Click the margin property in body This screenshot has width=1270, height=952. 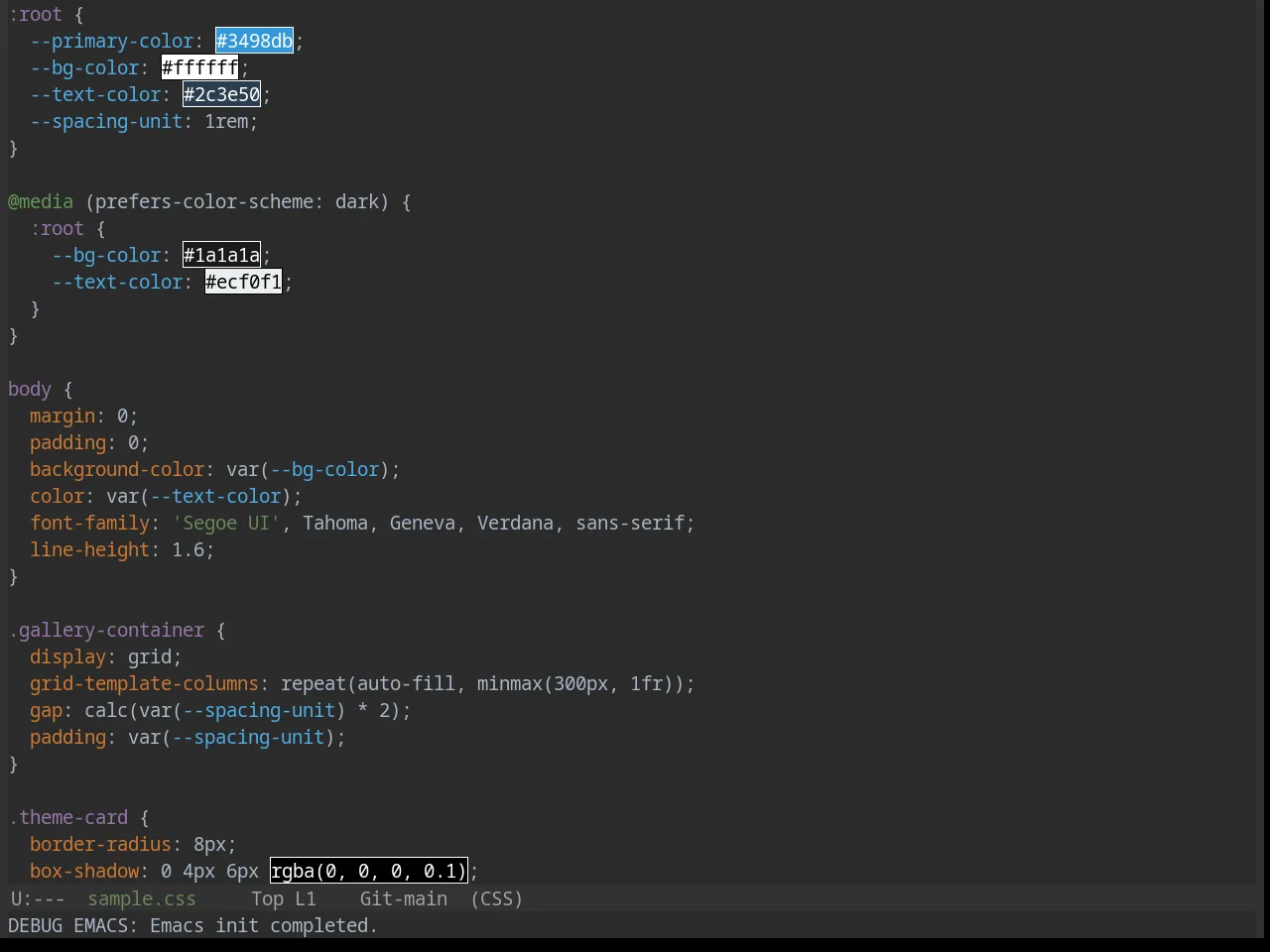(x=63, y=416)
